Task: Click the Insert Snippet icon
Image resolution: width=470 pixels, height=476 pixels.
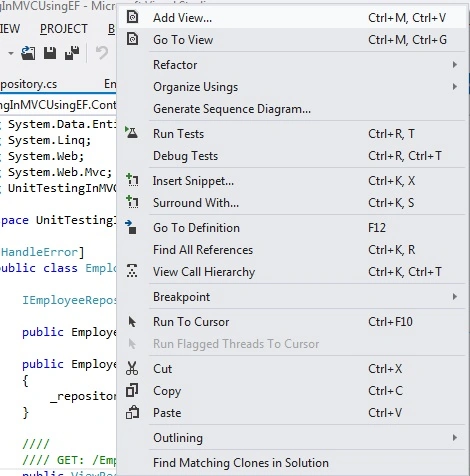Action: pos(132,180)
